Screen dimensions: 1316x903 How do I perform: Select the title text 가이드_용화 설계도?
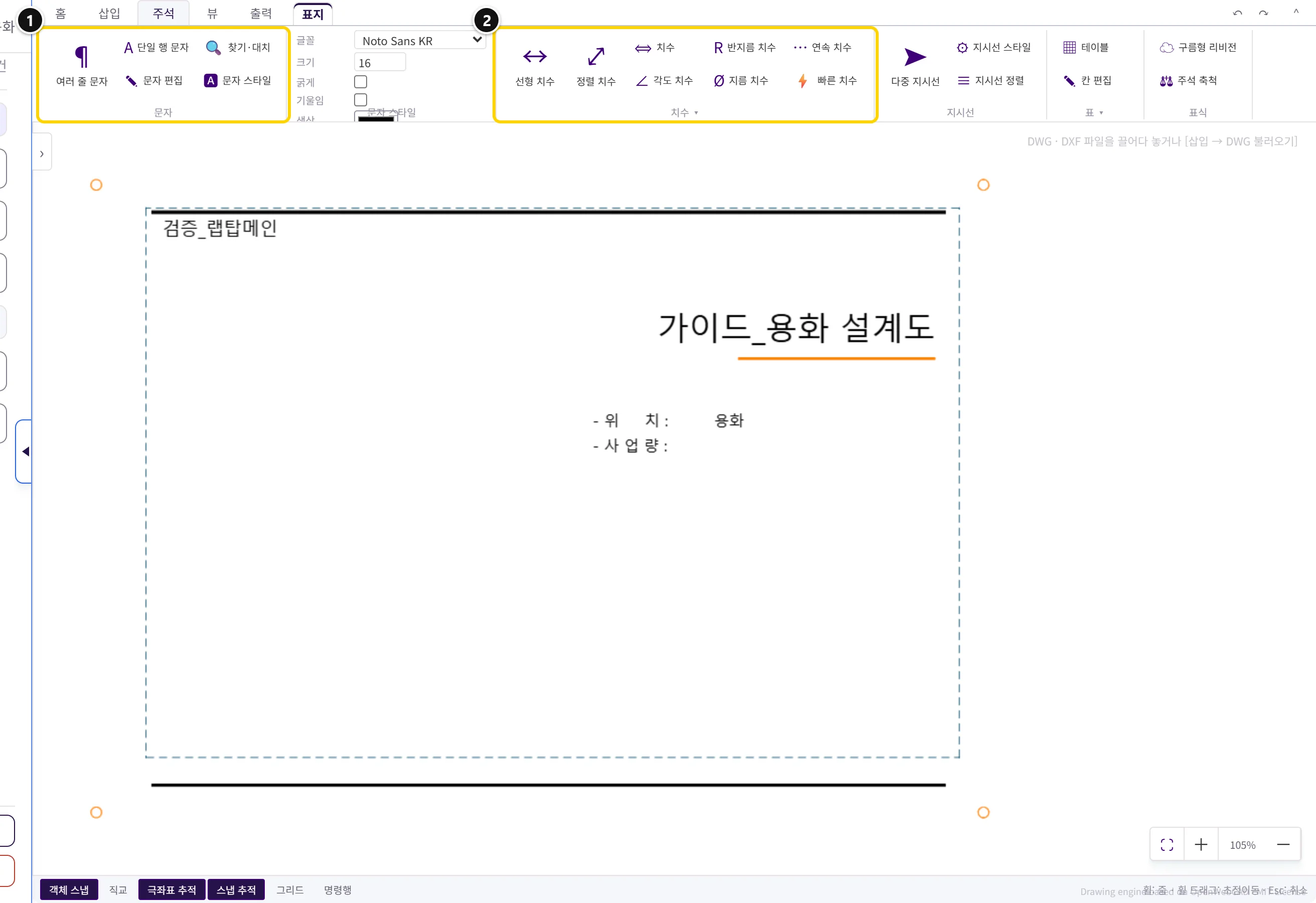click(x=796, y=328)
